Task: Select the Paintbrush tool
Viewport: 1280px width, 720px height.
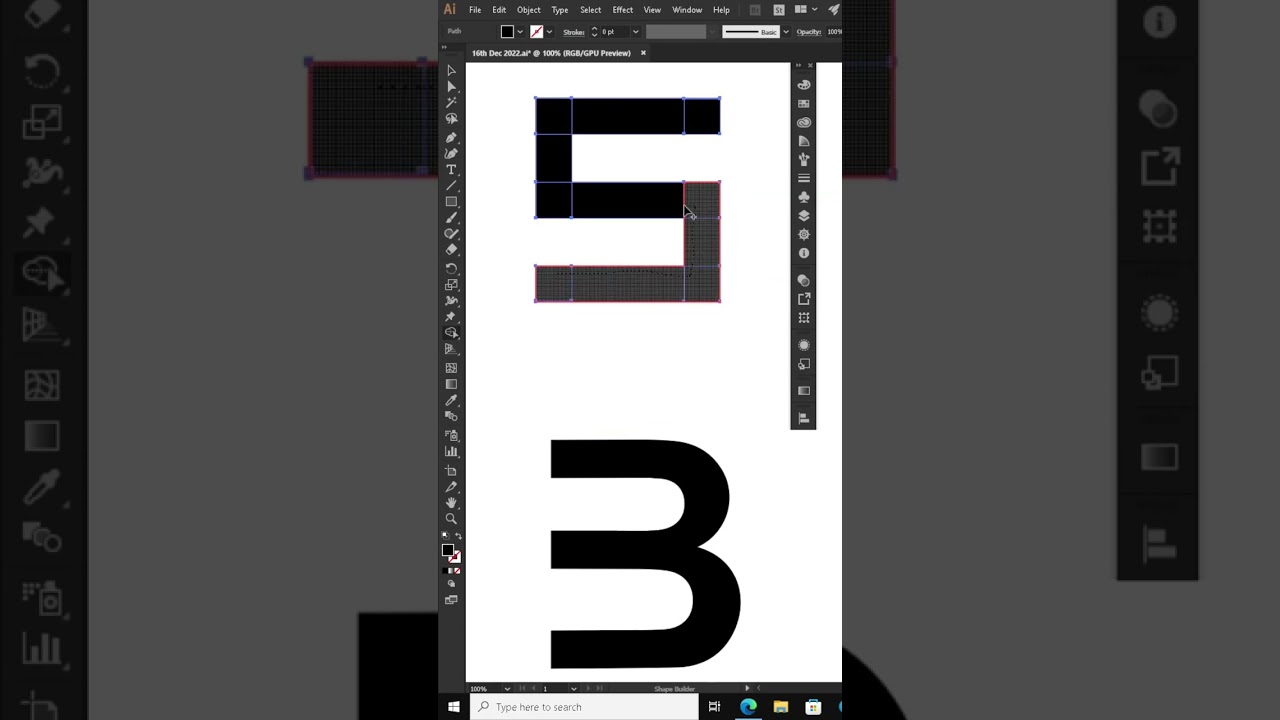Action: point(451,218)
